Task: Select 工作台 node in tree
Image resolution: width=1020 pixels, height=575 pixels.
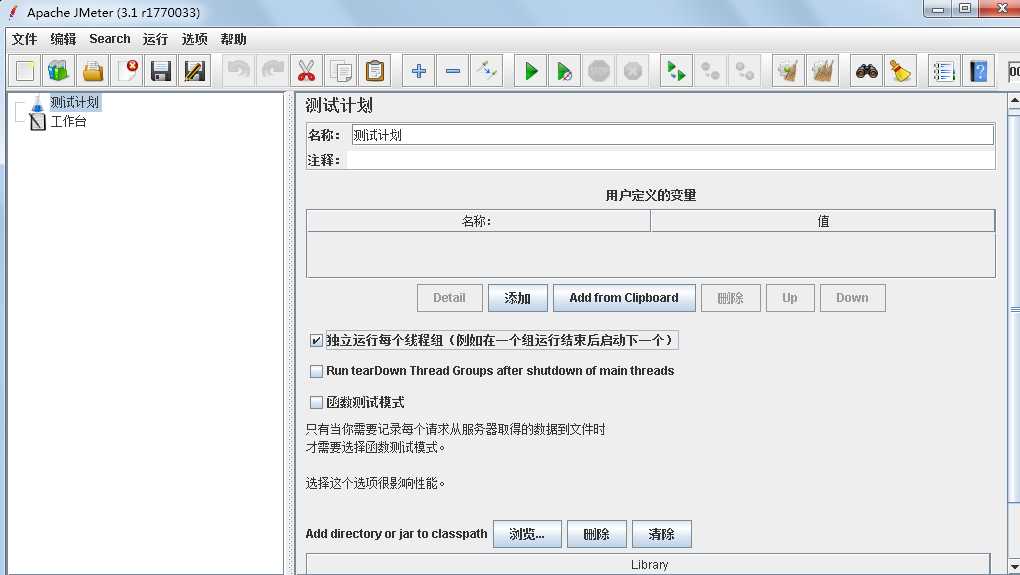Action: pyautogui.click(x=68, y=121)
